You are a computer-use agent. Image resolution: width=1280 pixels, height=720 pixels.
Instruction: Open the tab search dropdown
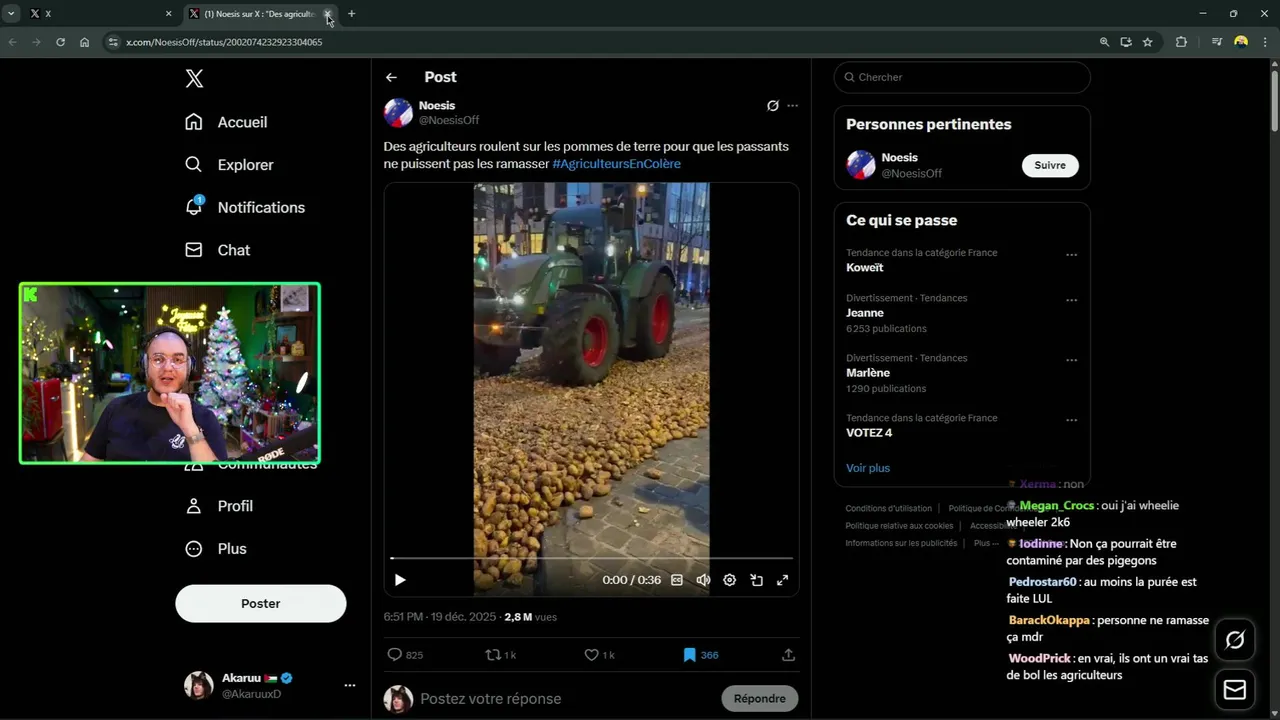pos(11,14)
